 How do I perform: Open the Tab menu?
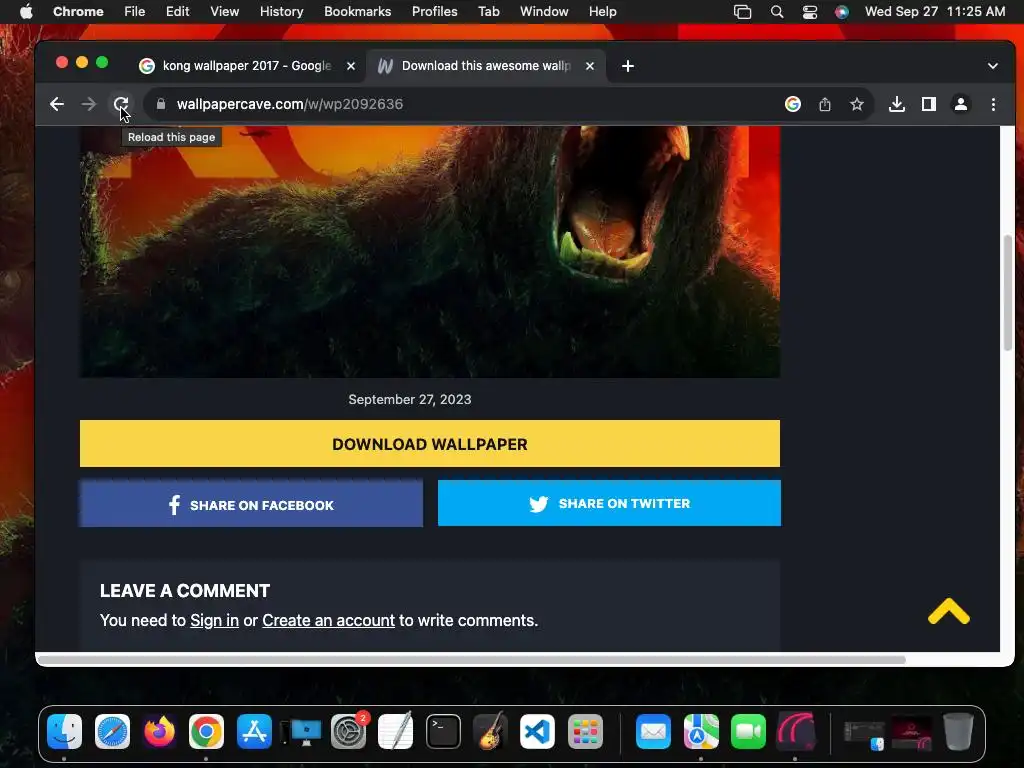click(x=488, y=11)
